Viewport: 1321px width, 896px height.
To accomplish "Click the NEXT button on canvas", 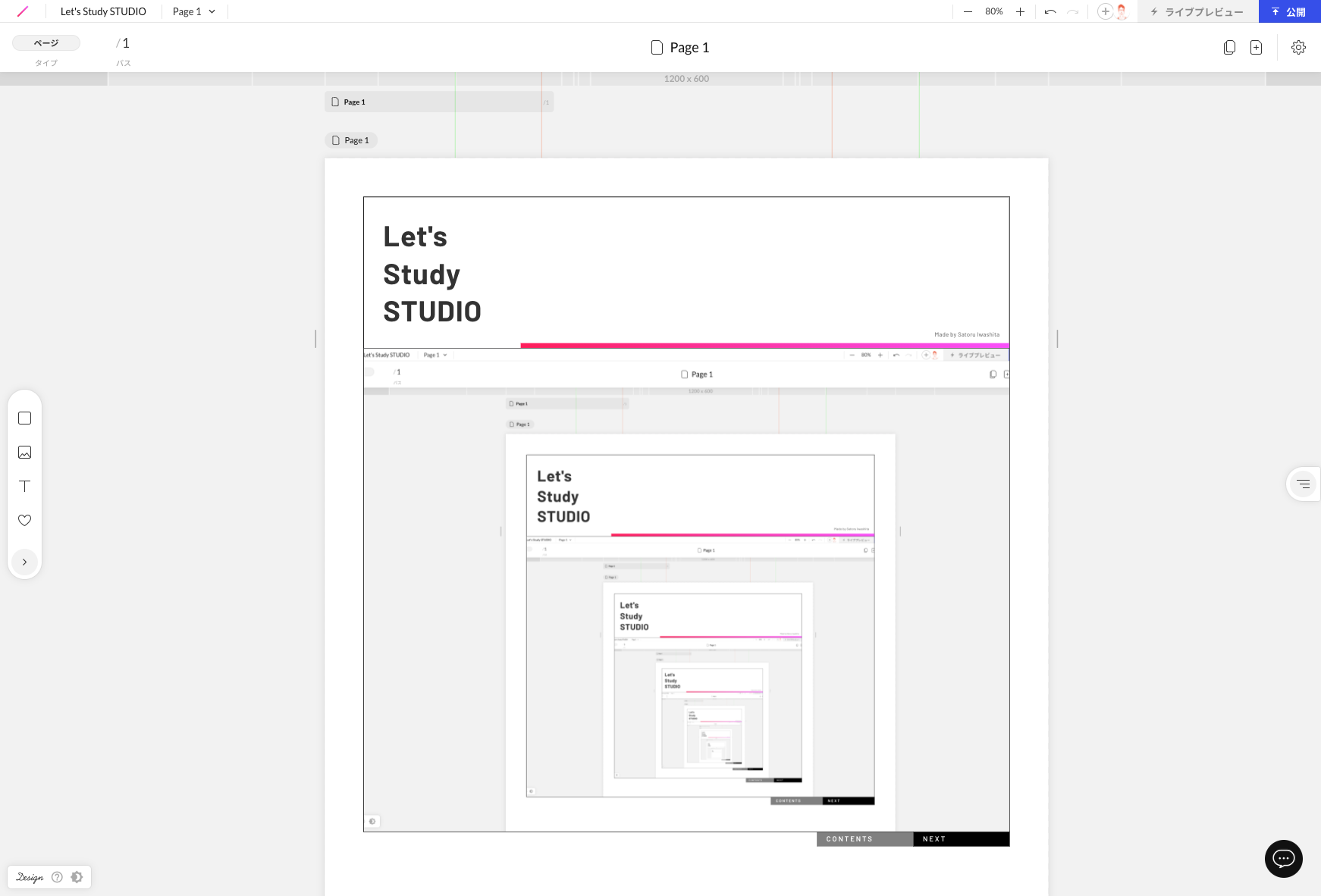I will point(961,839).
